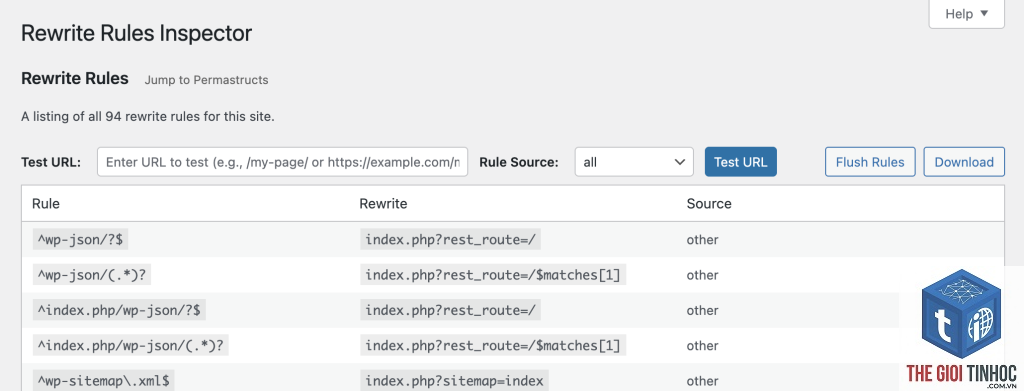Focus the Test URL input field
1024x391 pixels.
pos(283,162)
